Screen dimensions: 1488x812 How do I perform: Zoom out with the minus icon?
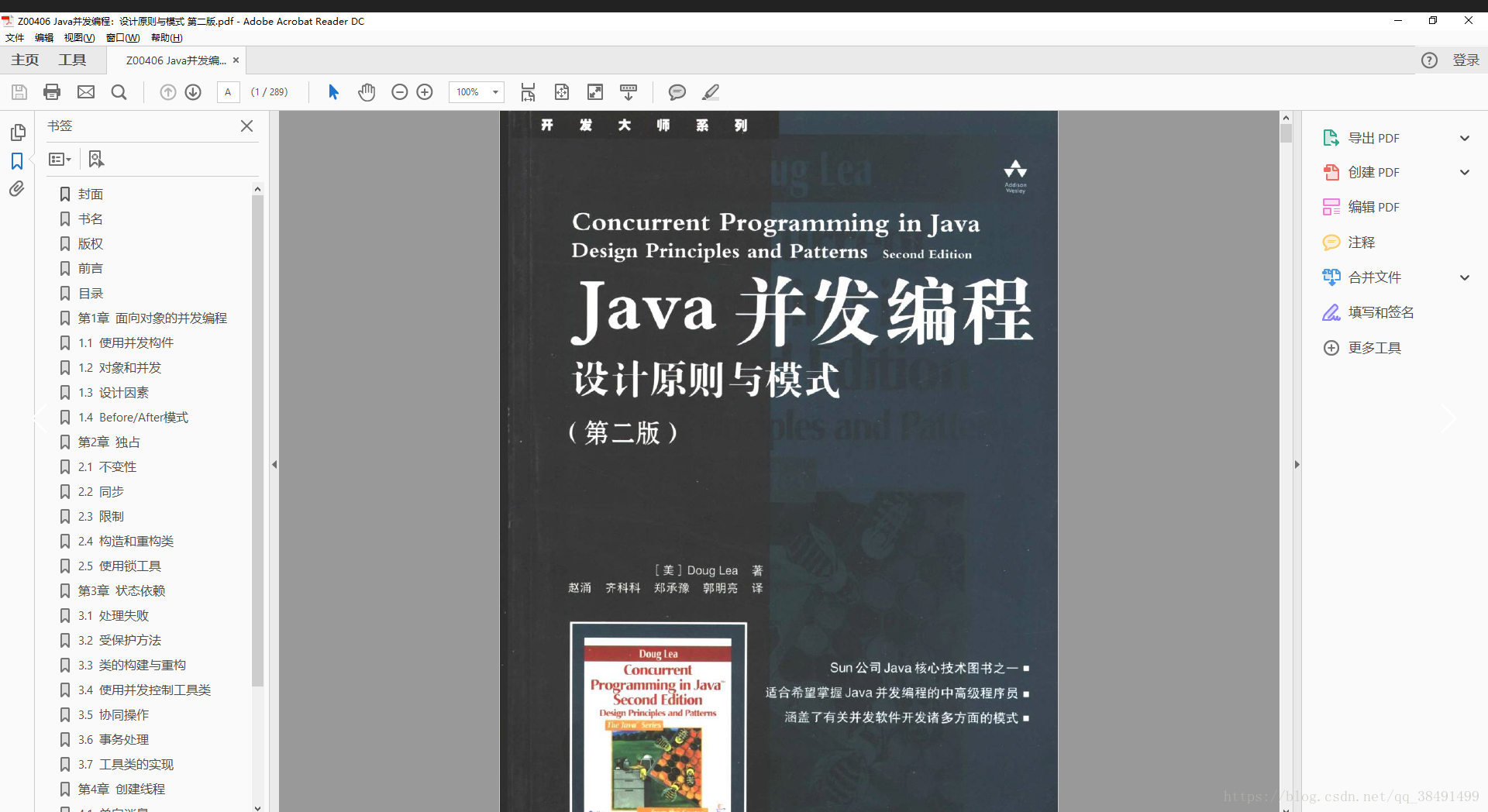coord(399,92)
